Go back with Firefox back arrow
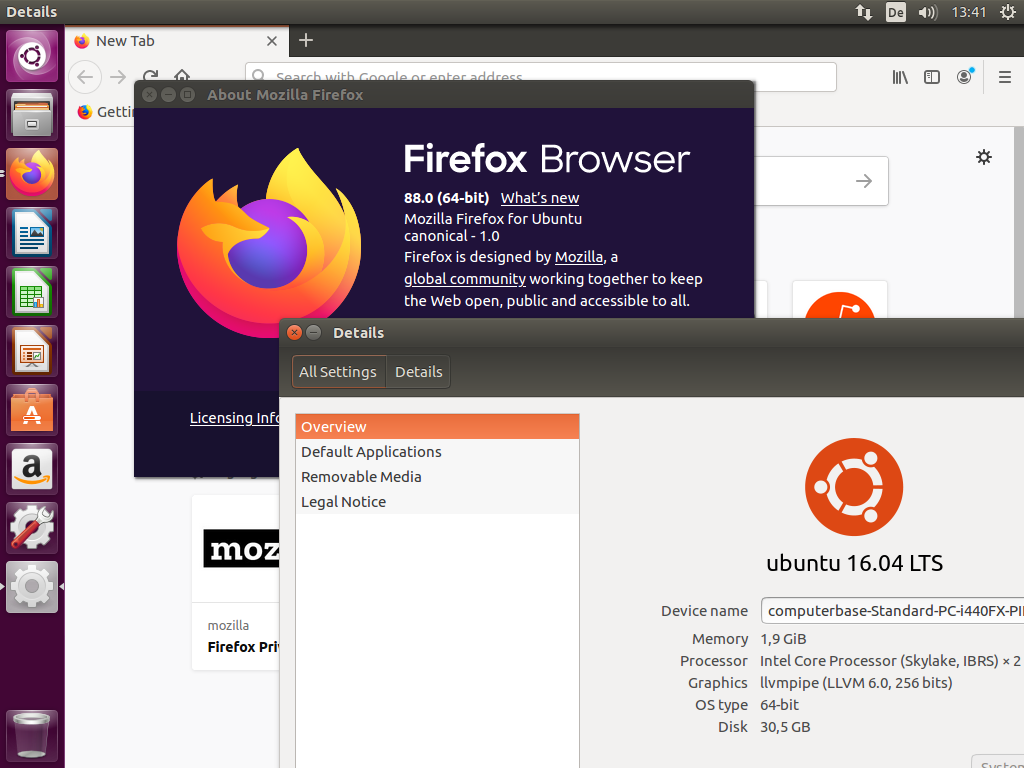The height and width of the screenshot is (768, 1024). coord(85,77)
